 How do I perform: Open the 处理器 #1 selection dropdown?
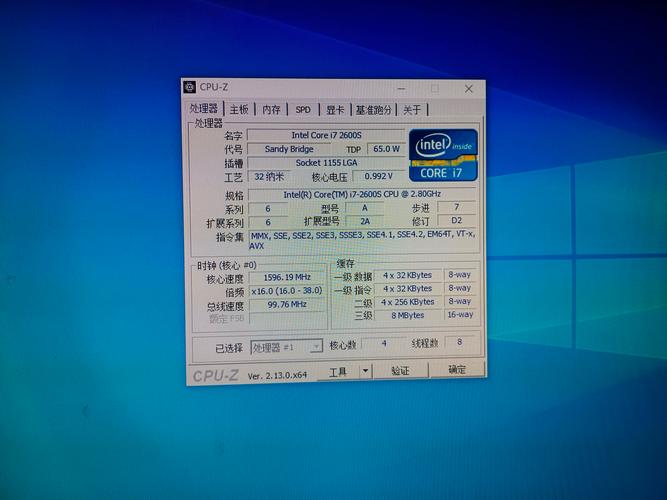coord(286,347)
